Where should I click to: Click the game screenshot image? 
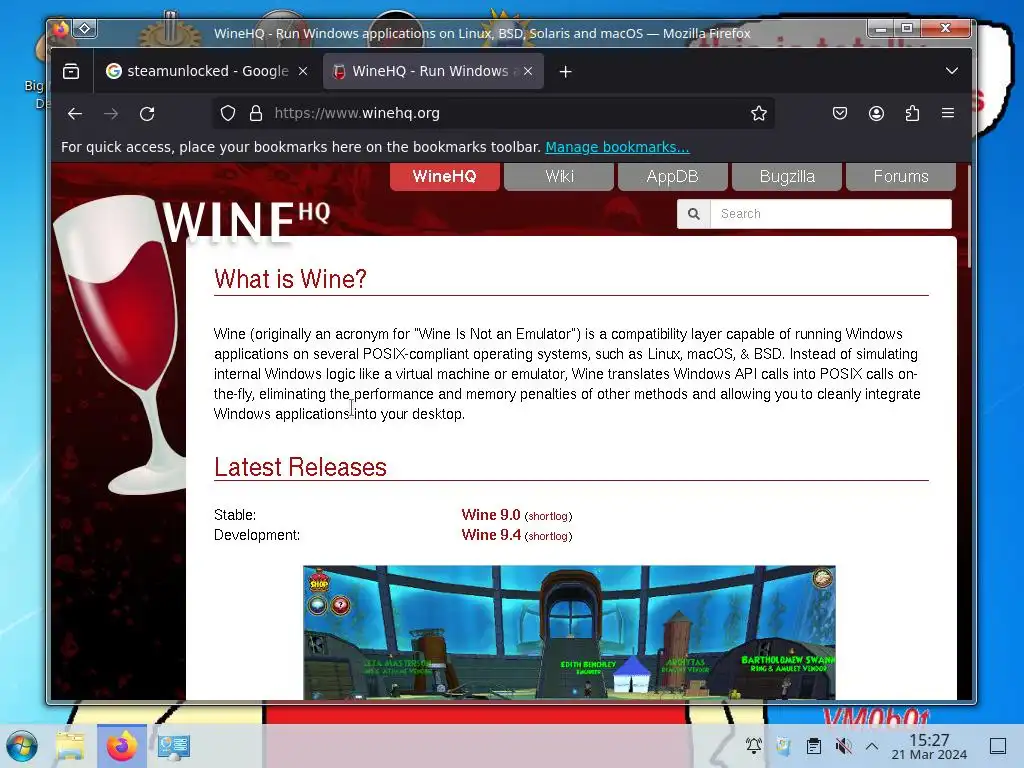(569, 632)
